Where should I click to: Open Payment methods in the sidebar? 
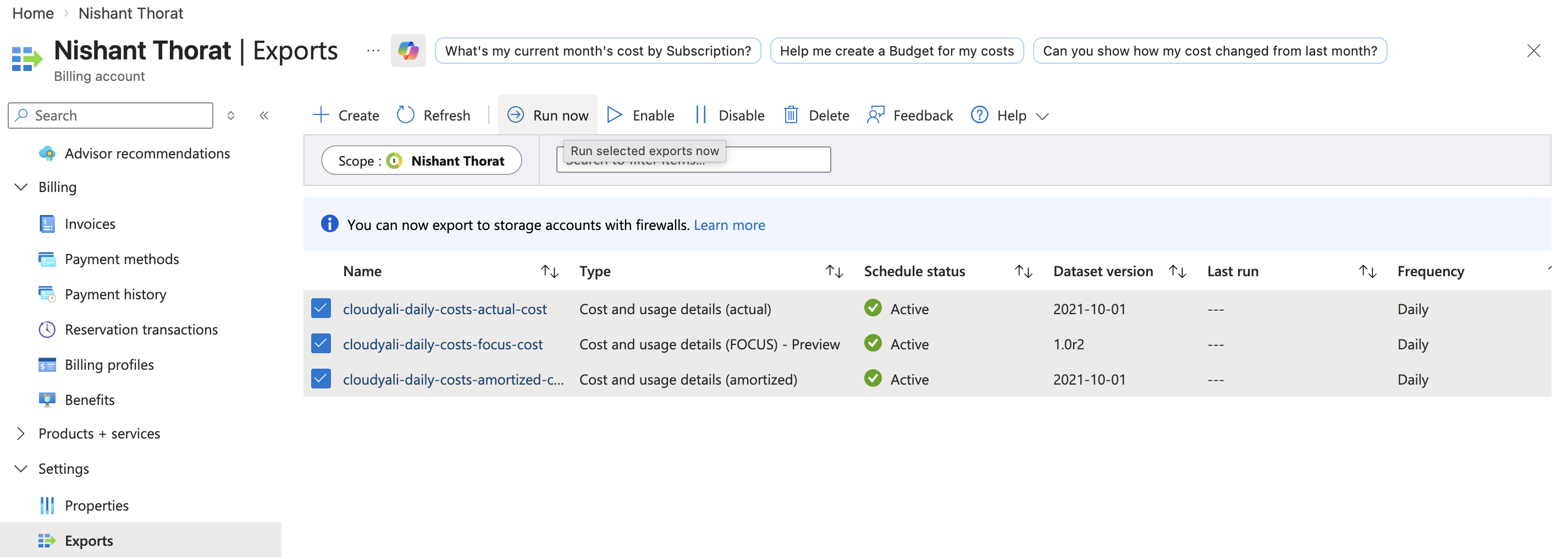coord(121,259)
